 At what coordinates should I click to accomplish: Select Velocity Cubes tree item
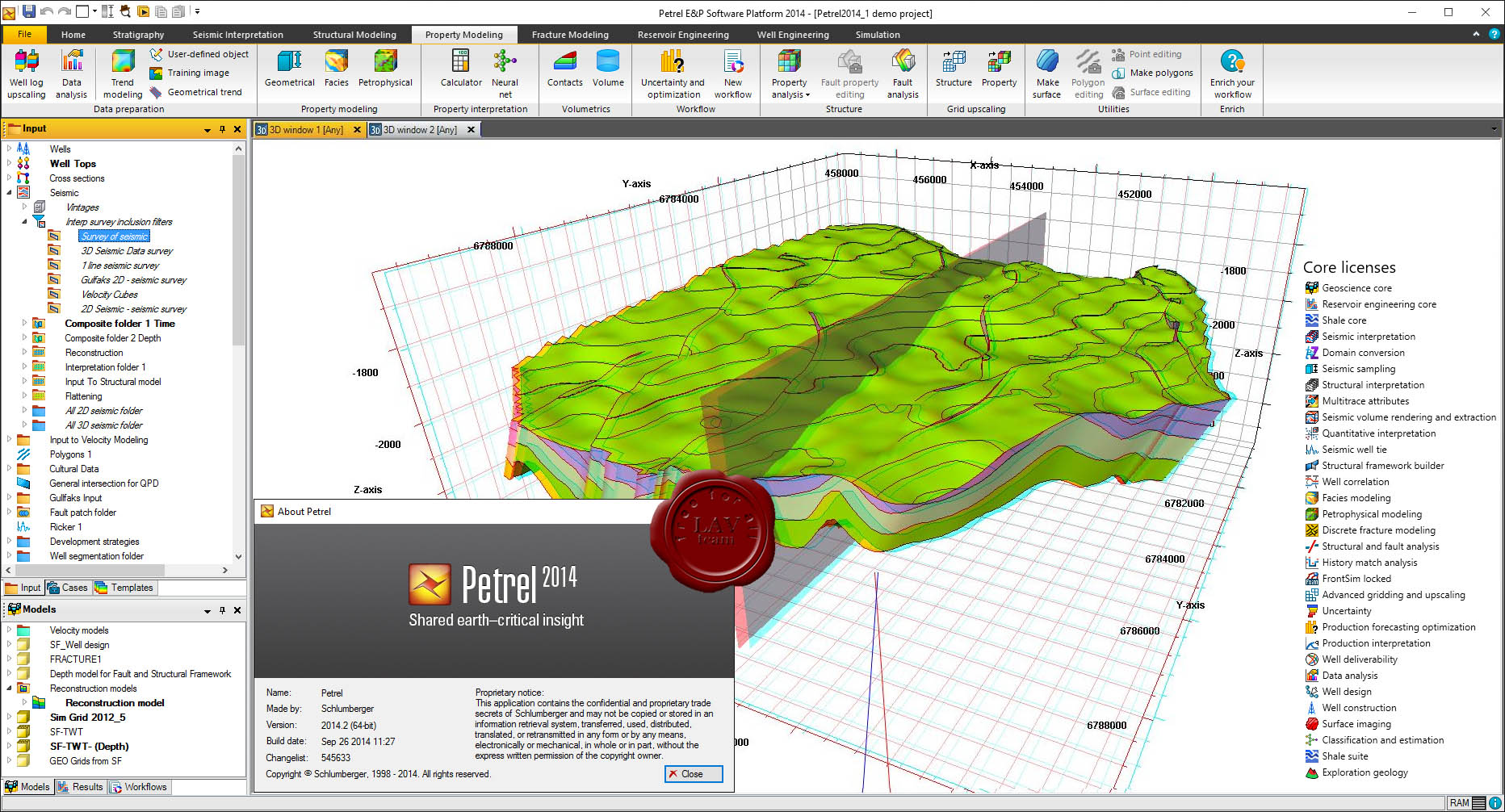click(109, 295)
